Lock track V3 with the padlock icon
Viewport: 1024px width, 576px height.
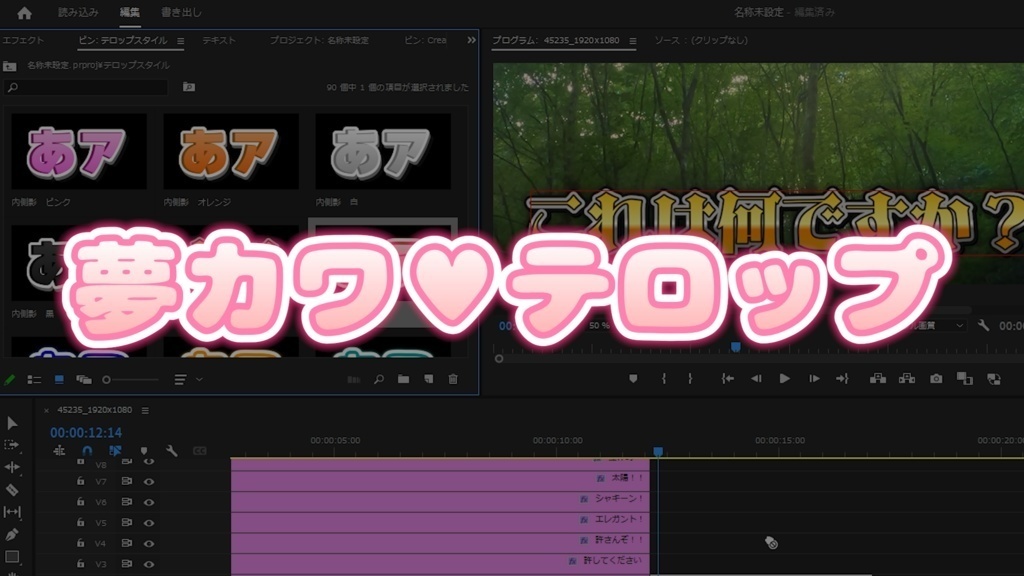(79, 562)
